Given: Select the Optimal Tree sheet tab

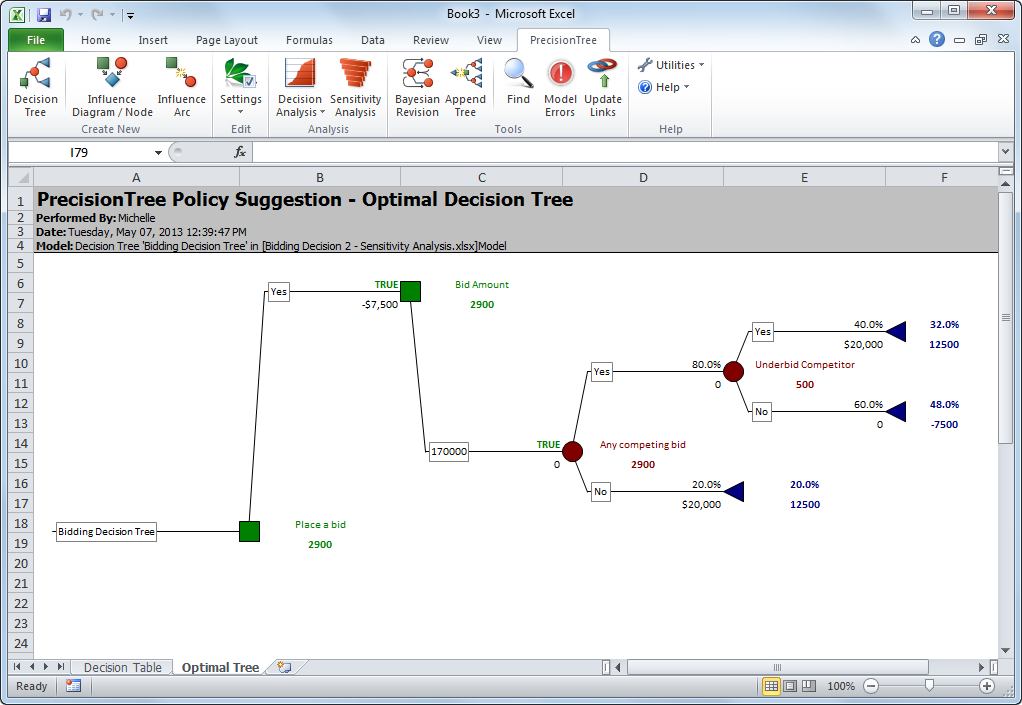Looking at the screenshot, I should [220, 667].
